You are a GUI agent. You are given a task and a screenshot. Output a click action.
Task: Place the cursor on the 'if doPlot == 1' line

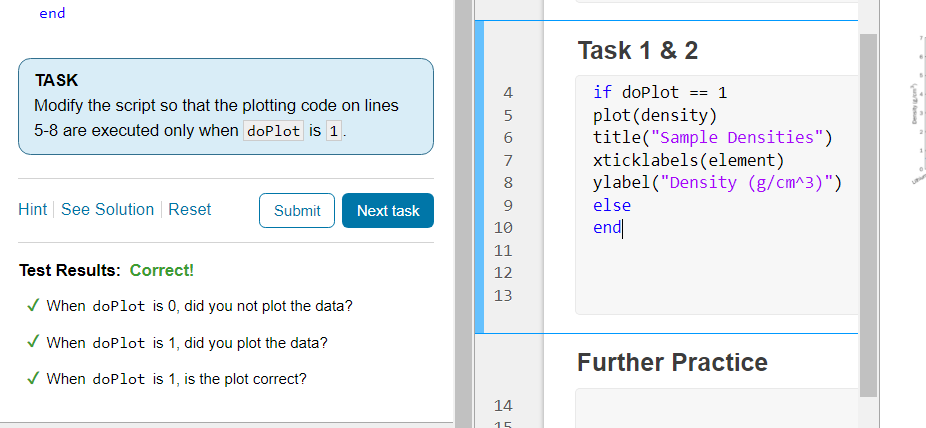[659, 92]
